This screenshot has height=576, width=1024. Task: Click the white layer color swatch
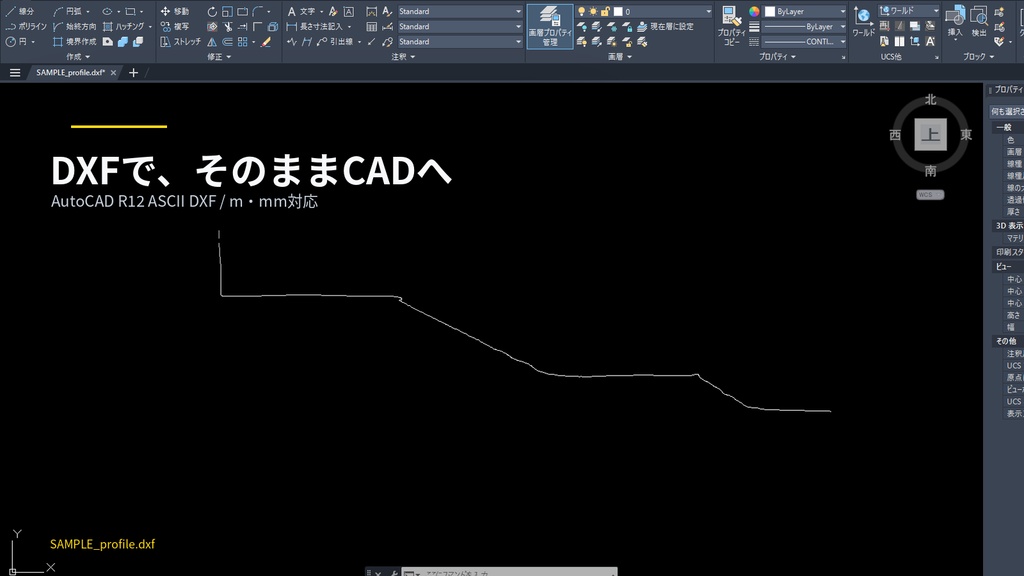(618, 11)
